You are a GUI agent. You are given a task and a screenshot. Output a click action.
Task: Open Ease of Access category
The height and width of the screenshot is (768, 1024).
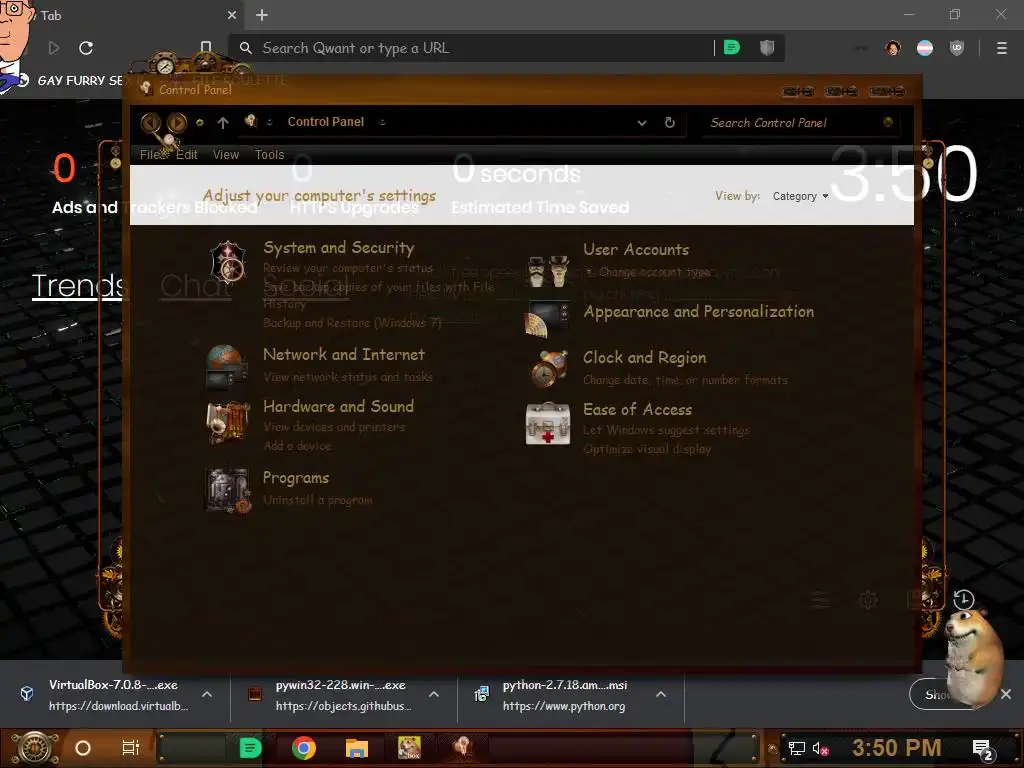click(x=637, y=409)
